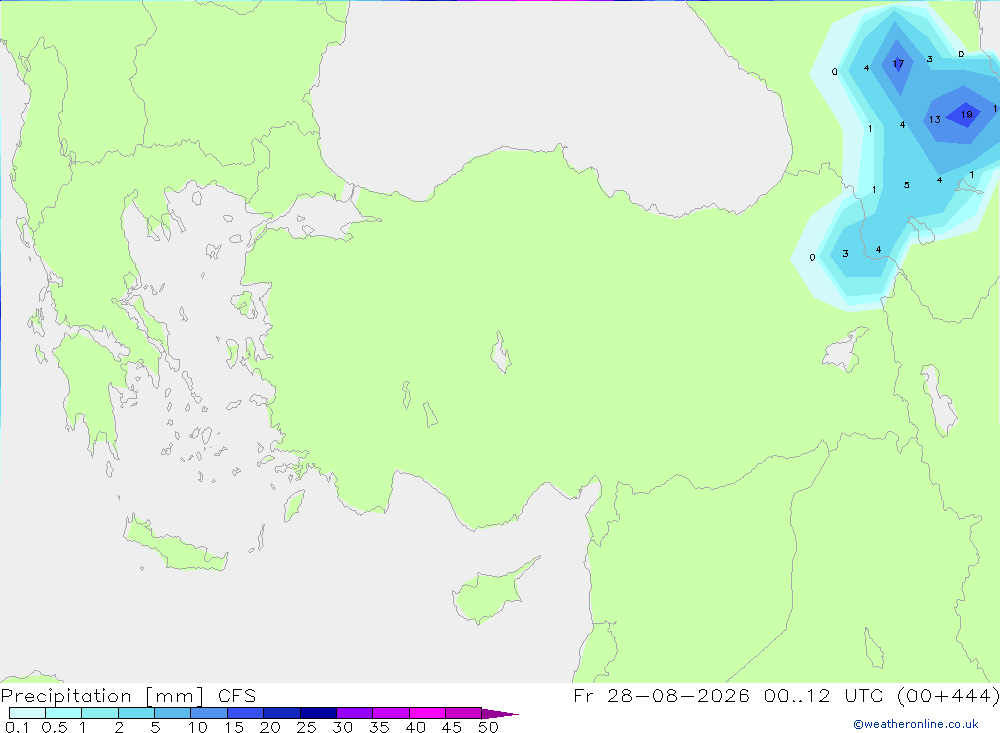Click the '0.5' legend scale label
The image size is (1000, 733).
coord(55,727)
